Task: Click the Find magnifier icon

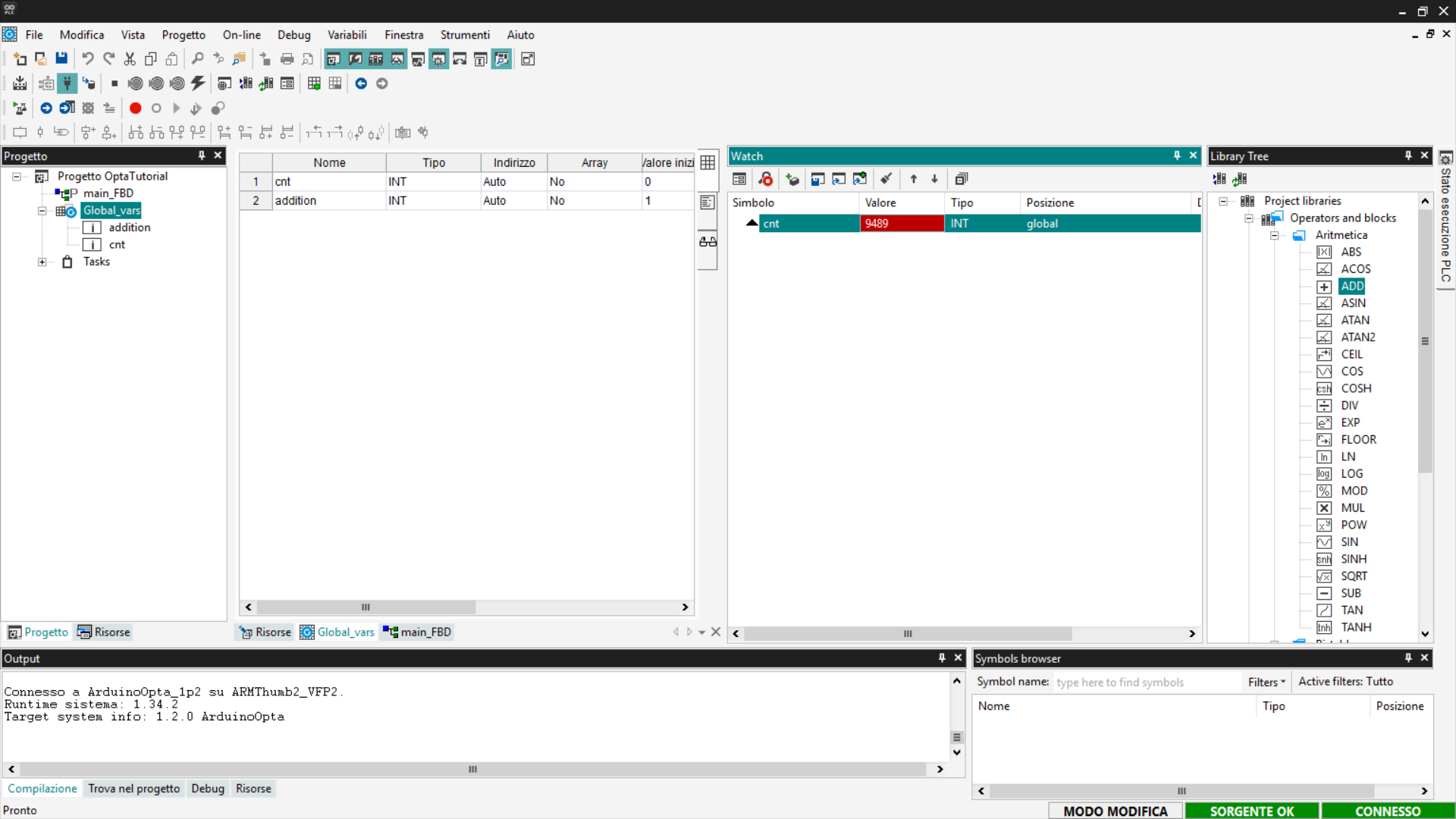Action: click(x=197, y=58)
